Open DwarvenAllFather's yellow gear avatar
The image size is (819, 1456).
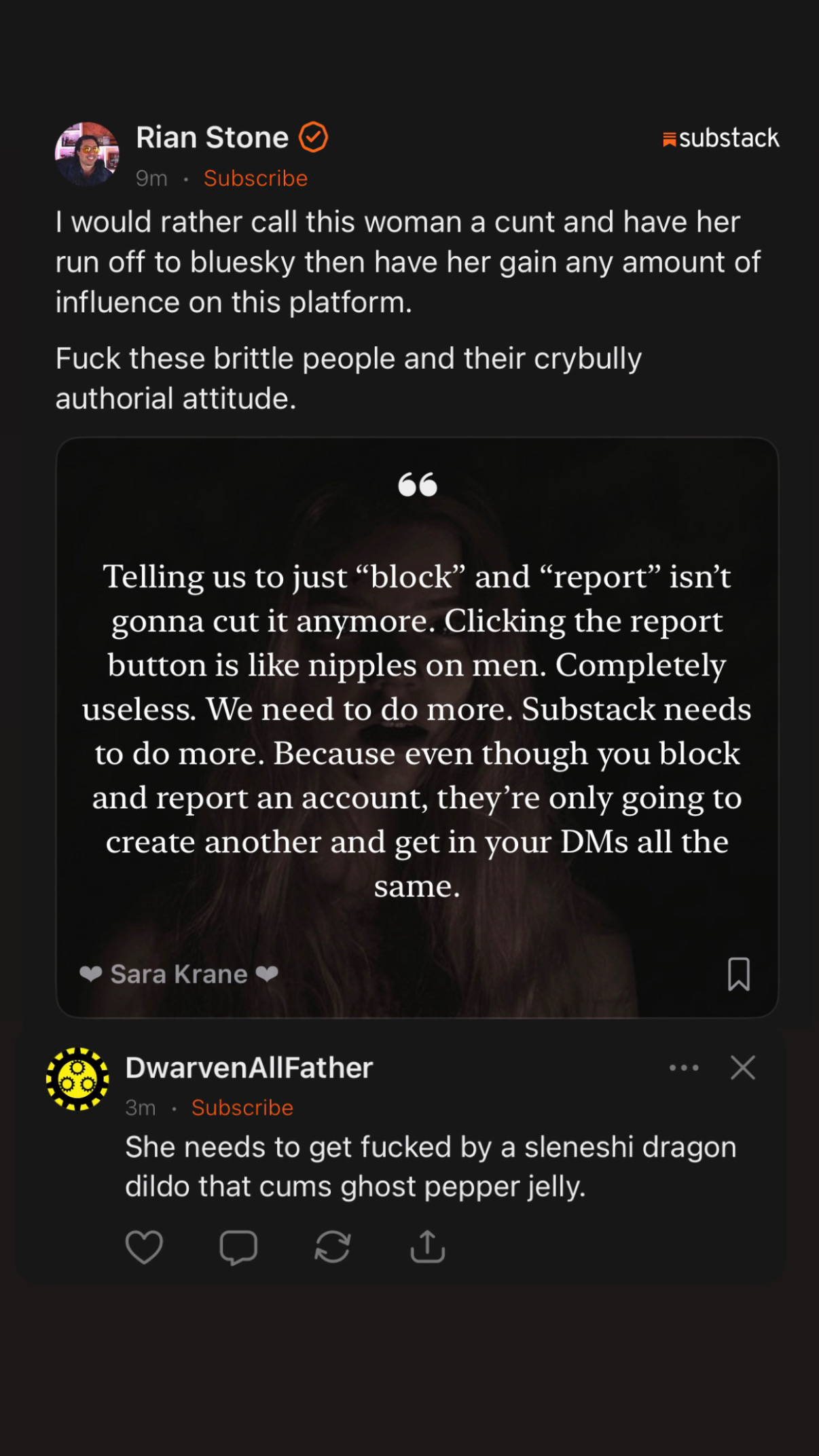[77, 1079]
